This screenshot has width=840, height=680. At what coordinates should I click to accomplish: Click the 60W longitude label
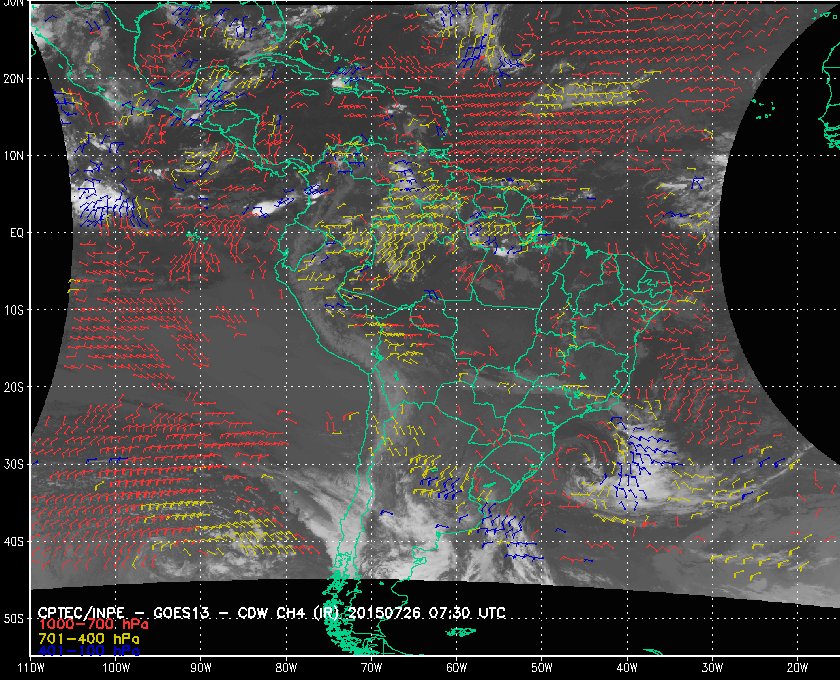[x=456, y=668]
